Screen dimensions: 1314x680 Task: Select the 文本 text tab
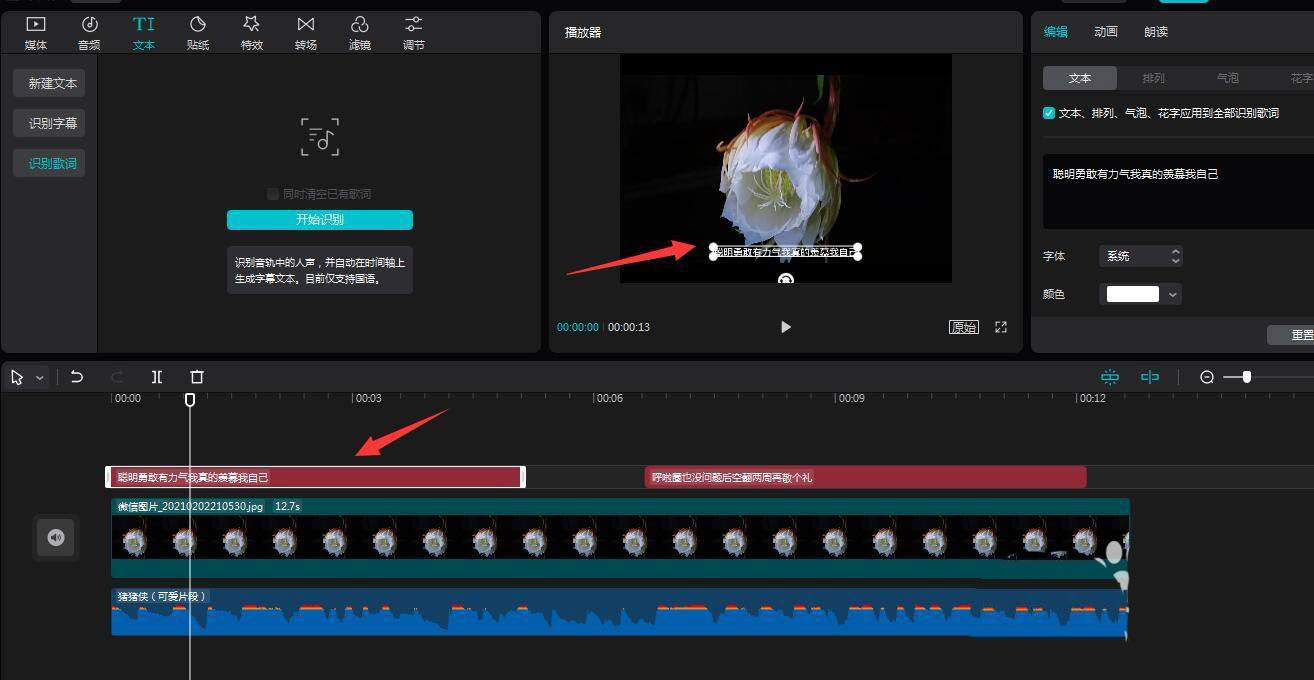[x=144, y=33]
